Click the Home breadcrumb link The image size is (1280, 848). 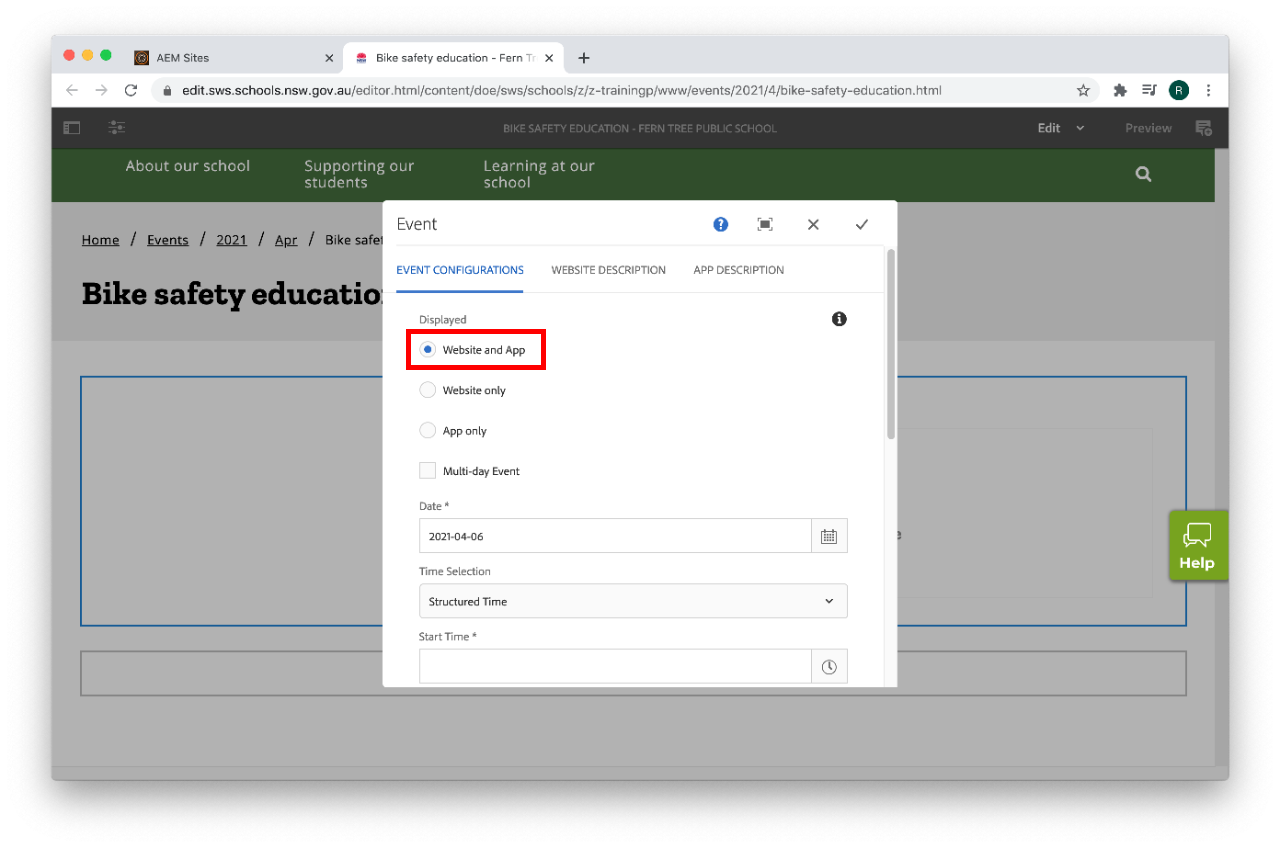tap(100, 240)
